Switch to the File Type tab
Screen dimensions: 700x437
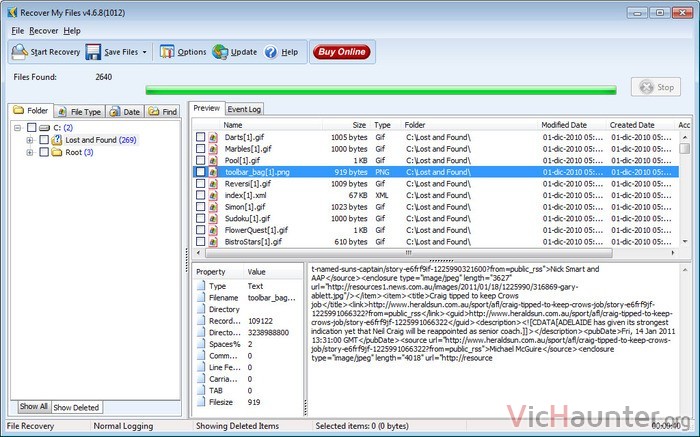click(x=80, y=112)
